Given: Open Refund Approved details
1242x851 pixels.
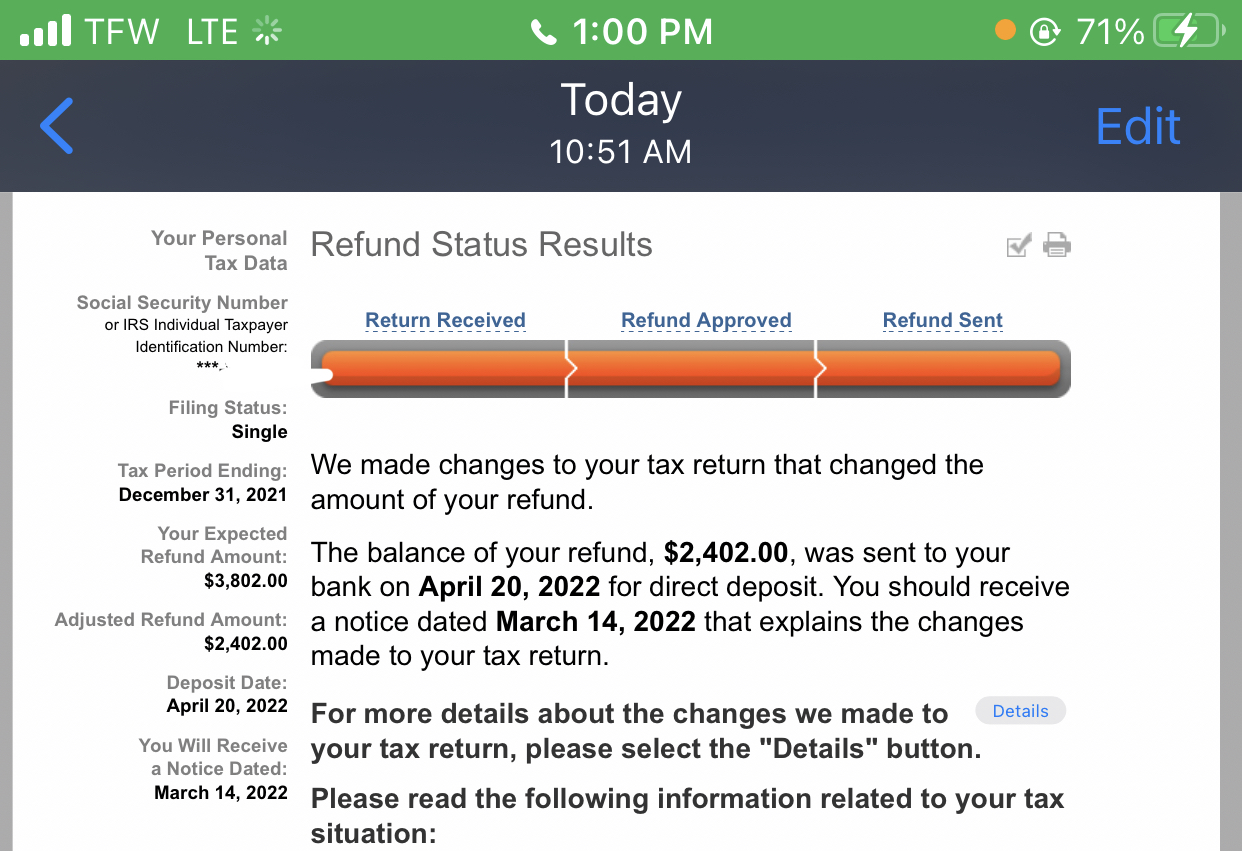Looking at the screenshot, I should [x=705, y=319].
